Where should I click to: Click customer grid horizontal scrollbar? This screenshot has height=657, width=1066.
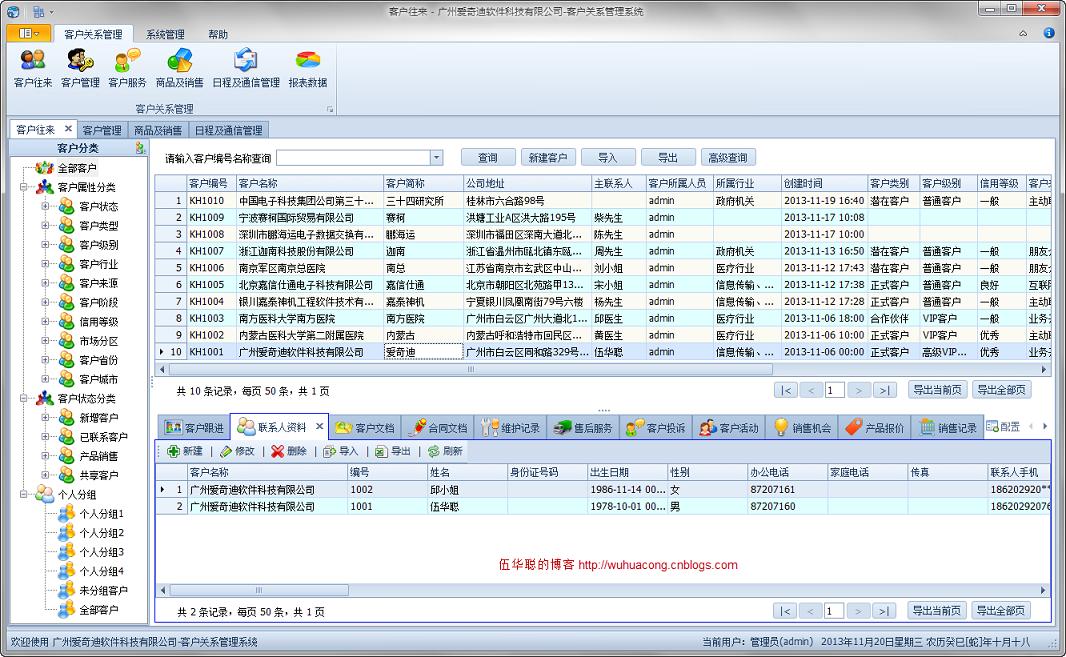[470, 369]
